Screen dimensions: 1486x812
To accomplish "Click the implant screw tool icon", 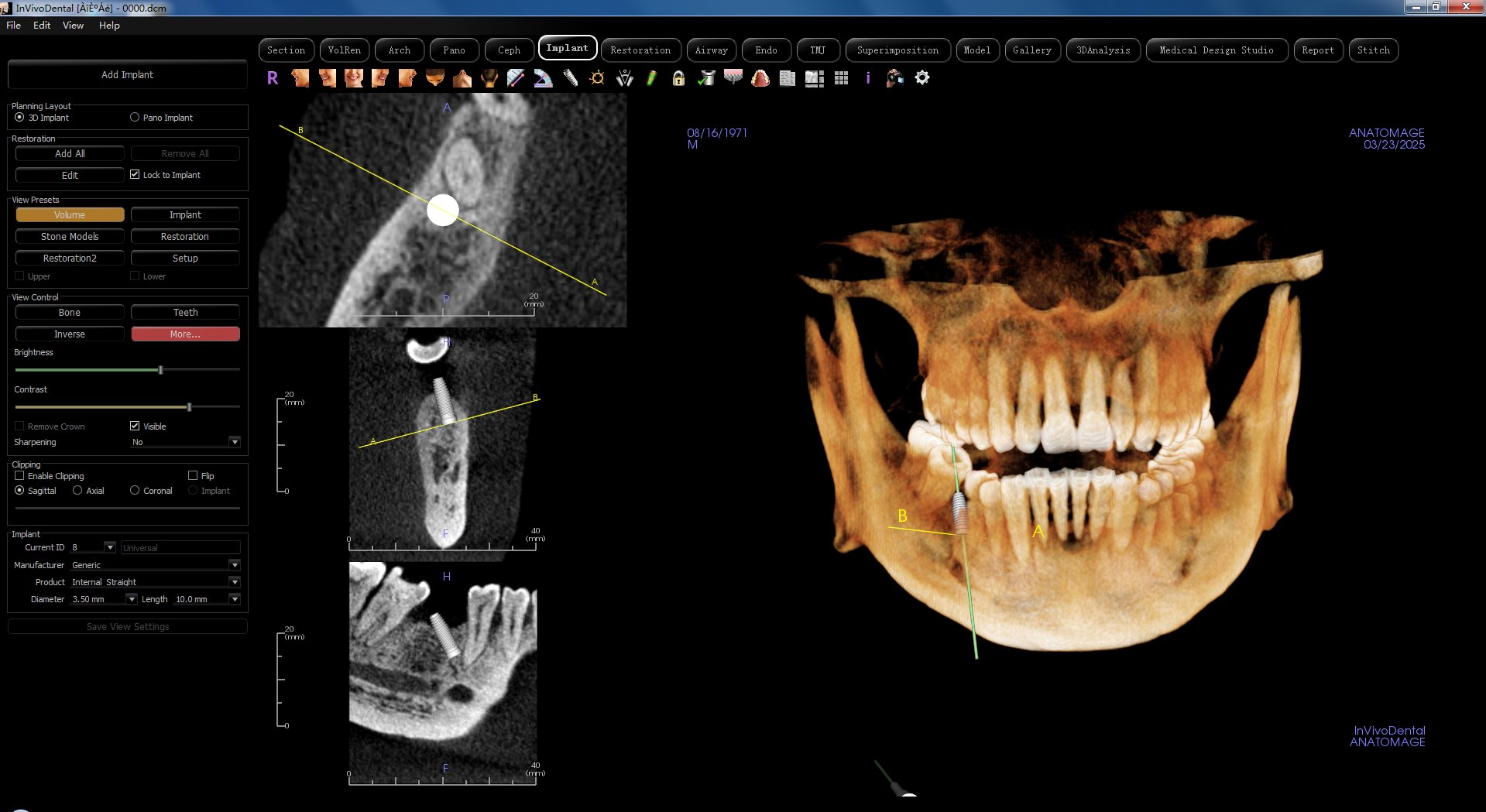I will click(571, 78).
